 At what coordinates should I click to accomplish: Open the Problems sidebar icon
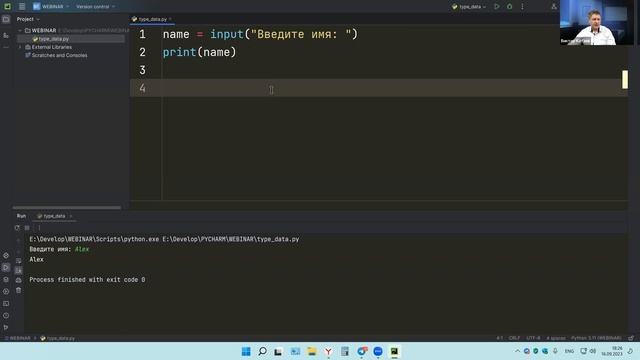pos(6,316)
